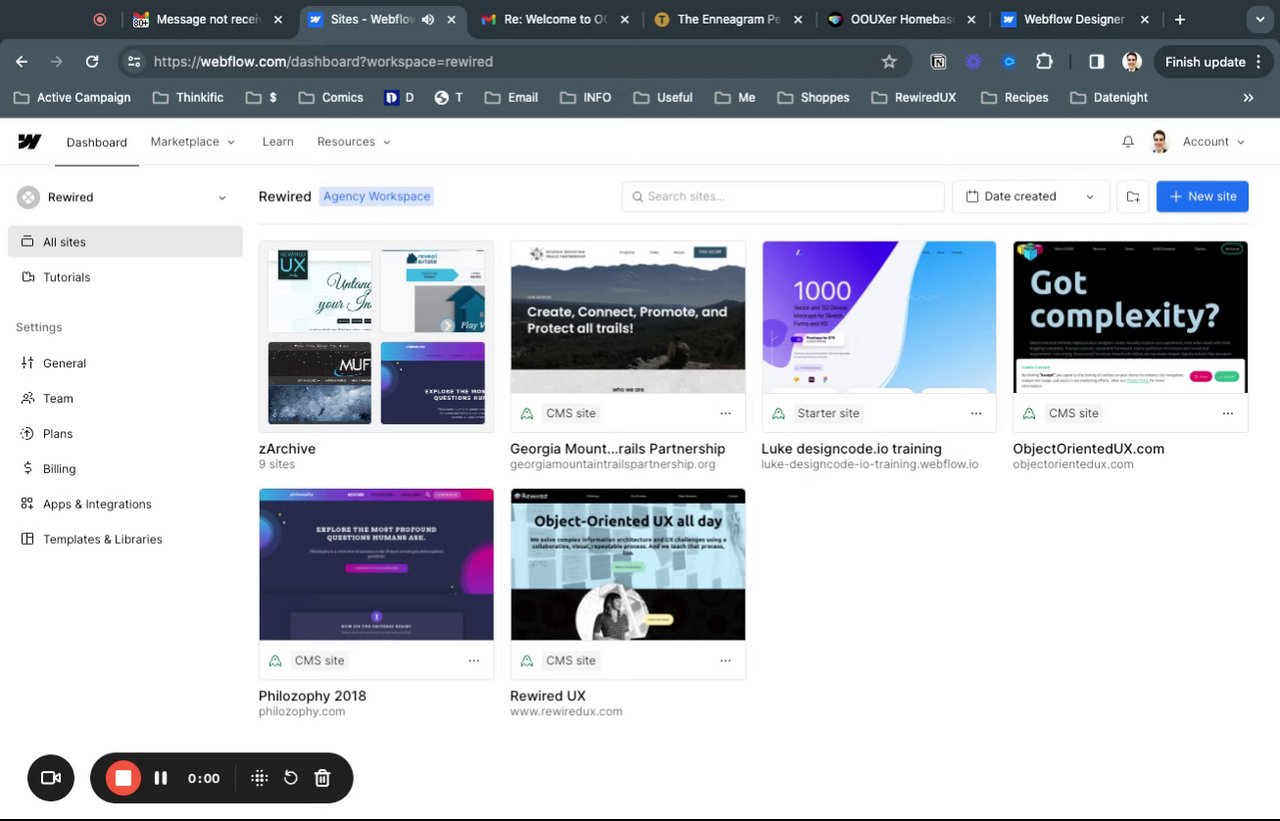Open the Chrome menu with three dots

[x=1259, y=62]
